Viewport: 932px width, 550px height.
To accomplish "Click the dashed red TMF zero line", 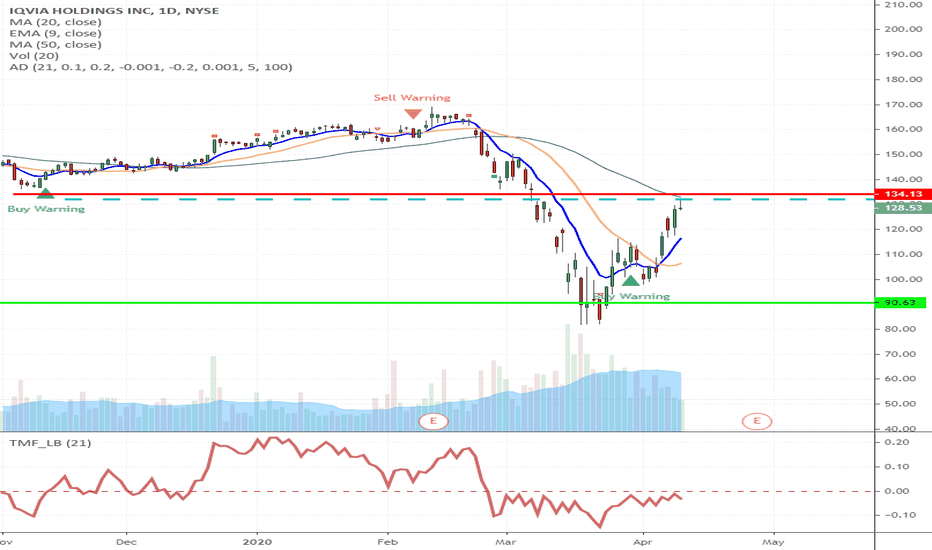I will 438,492.
